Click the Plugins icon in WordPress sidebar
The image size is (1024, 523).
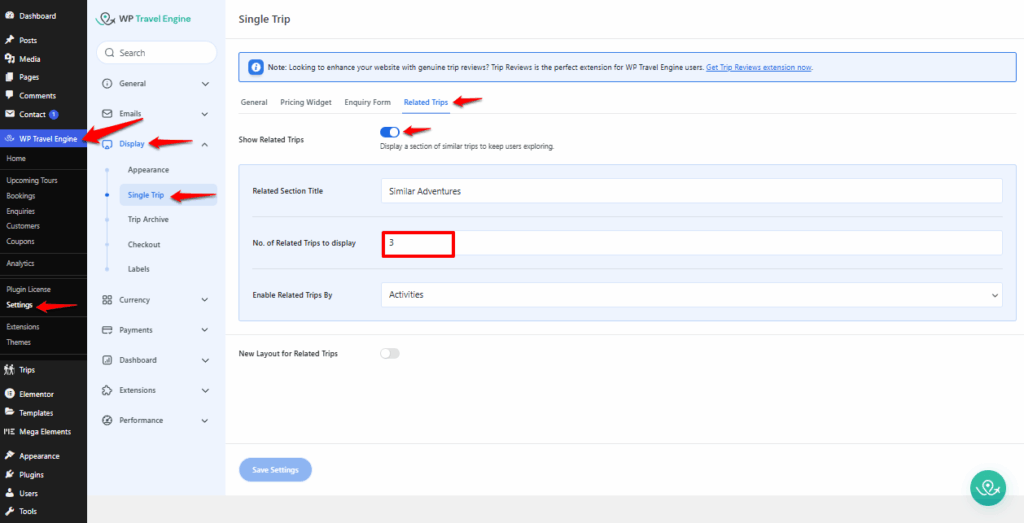(x=9, y=475)
